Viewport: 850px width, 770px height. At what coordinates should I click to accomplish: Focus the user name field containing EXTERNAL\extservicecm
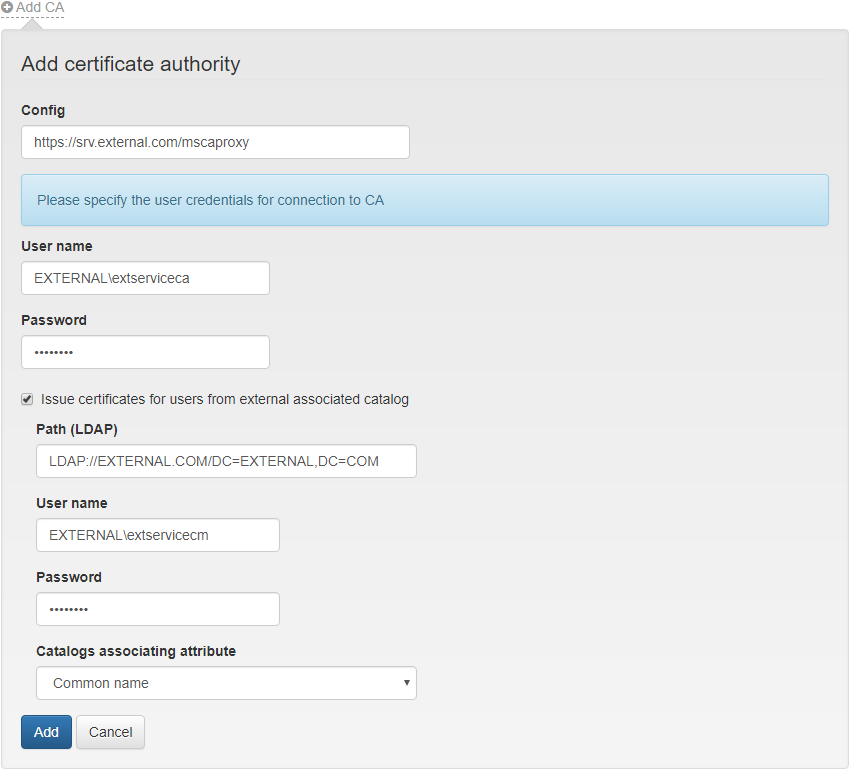tap(157, 535)
